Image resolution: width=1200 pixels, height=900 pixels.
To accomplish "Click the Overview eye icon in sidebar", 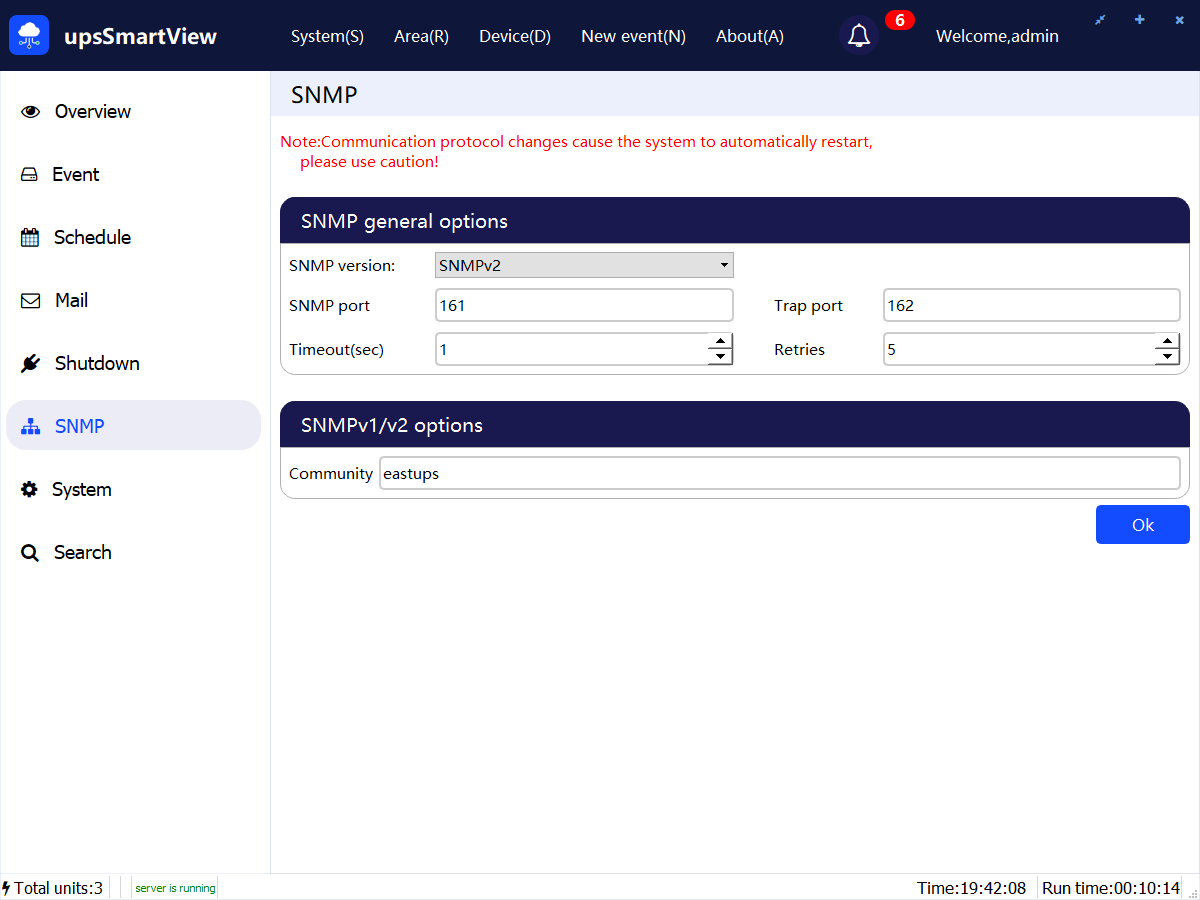I will coord(30,112).
